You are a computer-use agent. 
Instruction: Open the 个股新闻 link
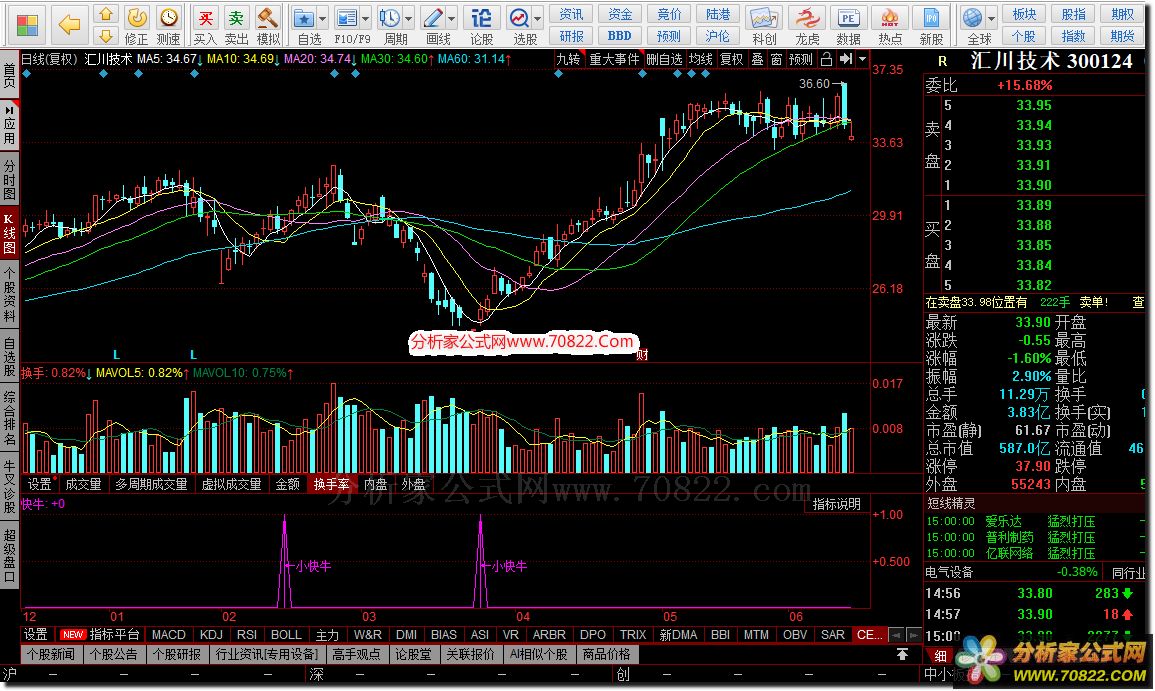51,654
